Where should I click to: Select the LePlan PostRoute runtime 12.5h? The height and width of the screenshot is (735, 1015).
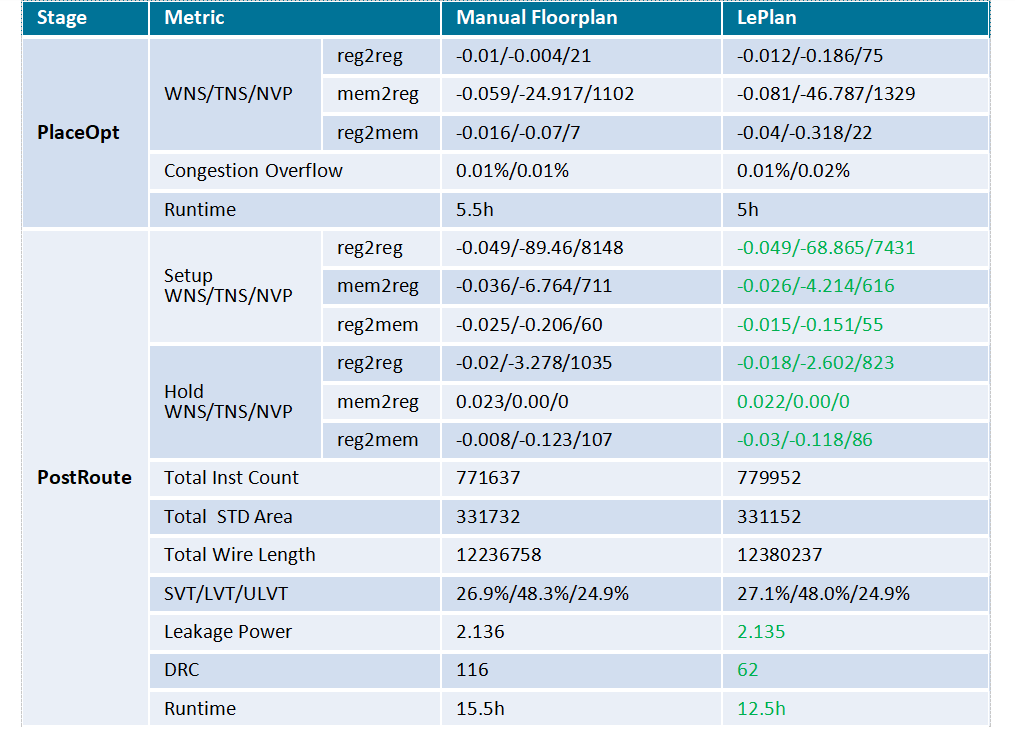[x=761, y=708]
